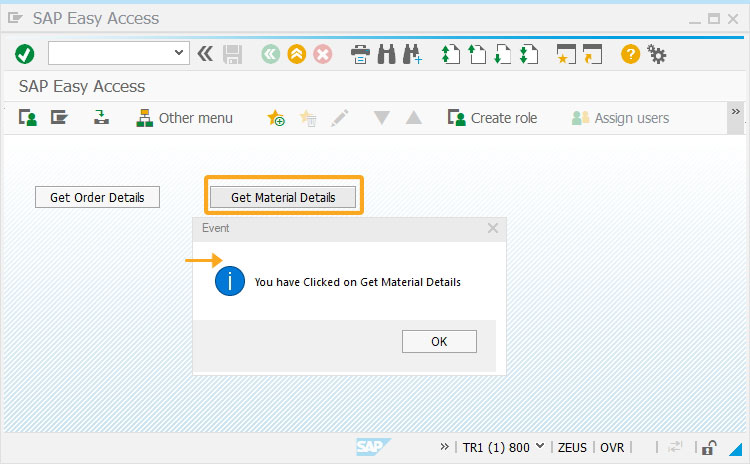Image resolution: width=750 pixels, height=464 pixels.
Task: Click the SAP Menu icon
Action: click(x=59, y=117)
